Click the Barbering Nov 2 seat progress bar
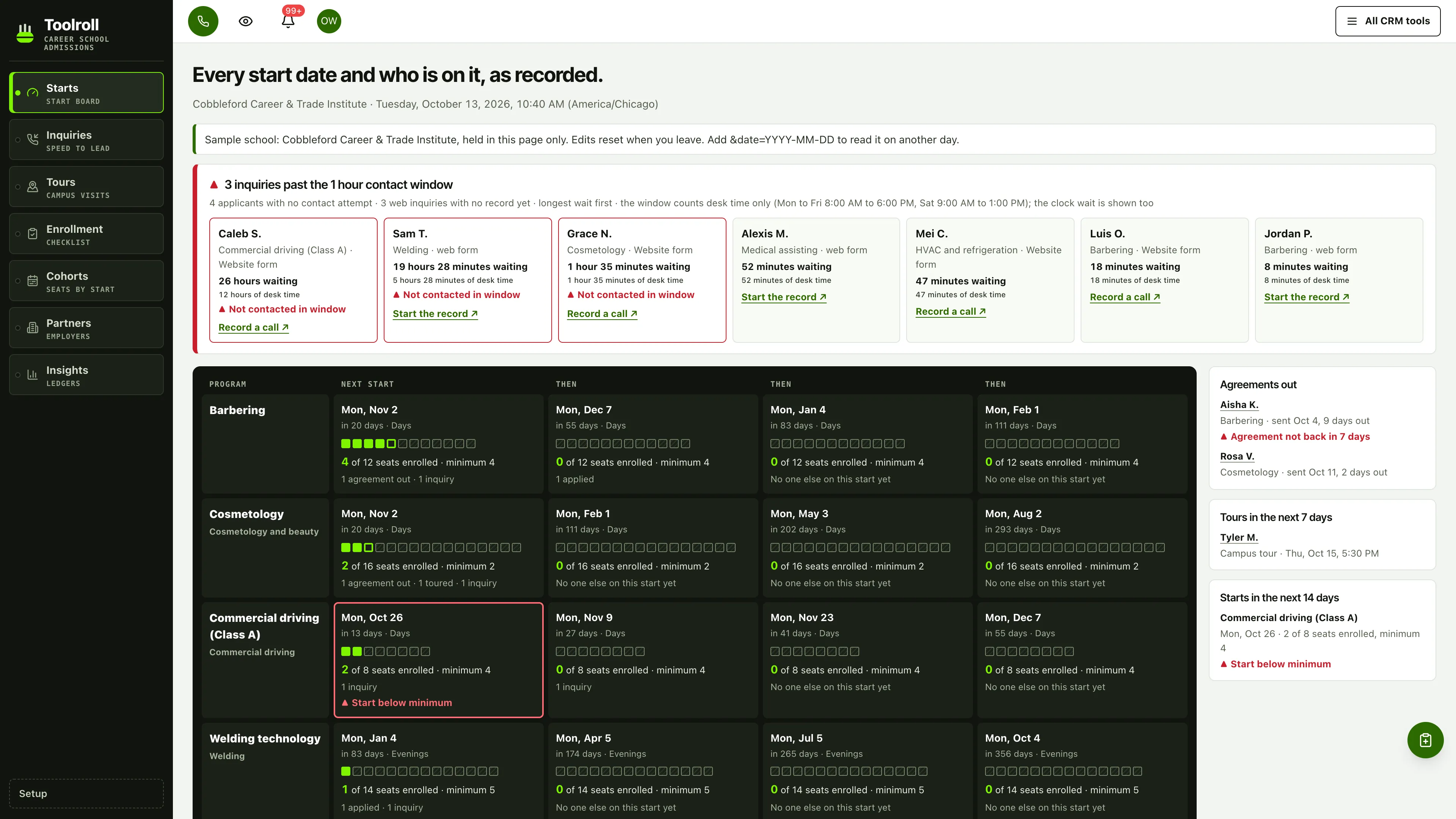1456x819 pixels. (x=408, y=444)
